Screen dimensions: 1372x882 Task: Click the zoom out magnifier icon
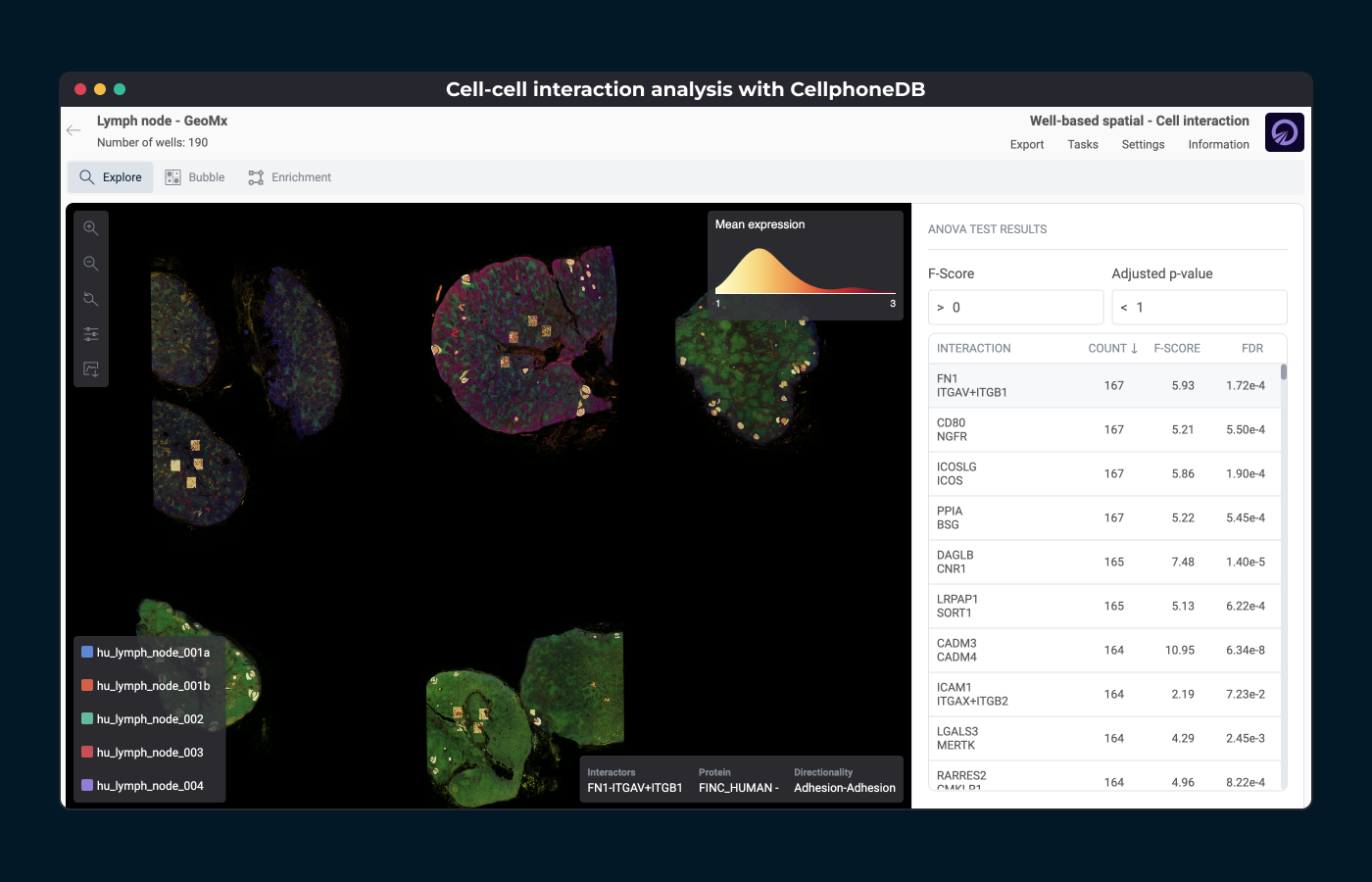click(x=91, y=264)
